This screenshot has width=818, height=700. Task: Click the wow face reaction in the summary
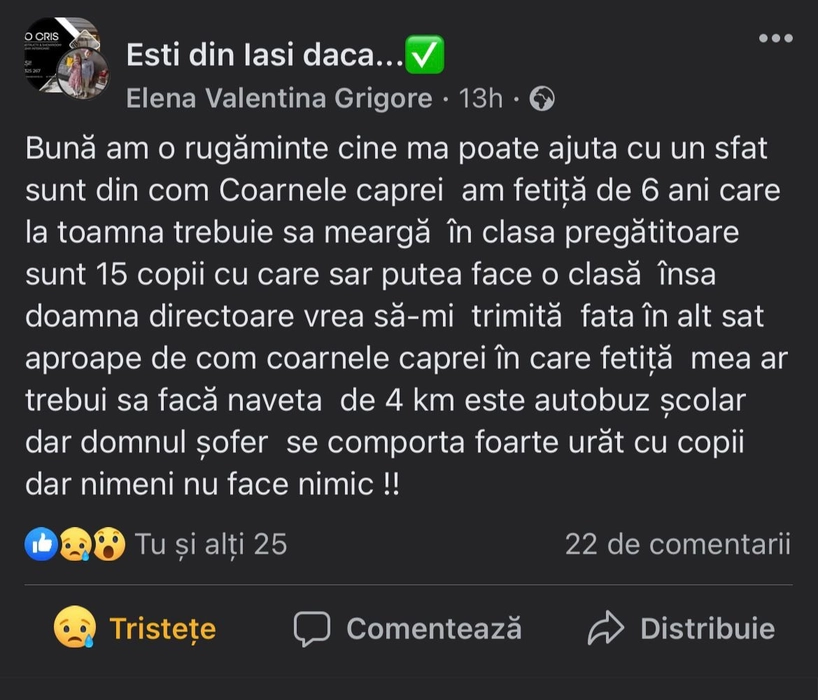108,544
